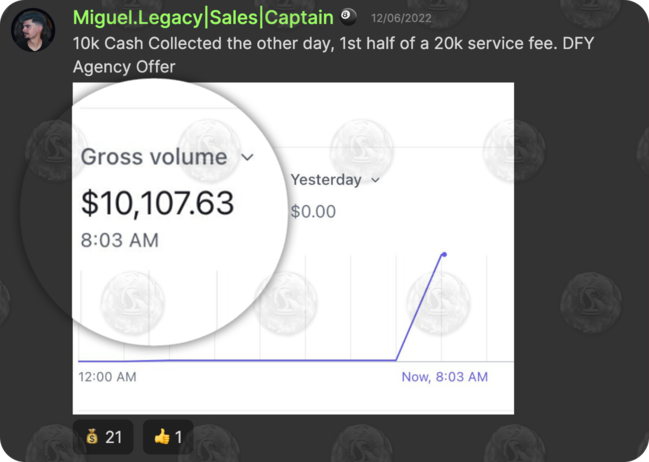Click the "Agency Offer" text in the message
Screen dimensions: 649x462
coord(124,67)
